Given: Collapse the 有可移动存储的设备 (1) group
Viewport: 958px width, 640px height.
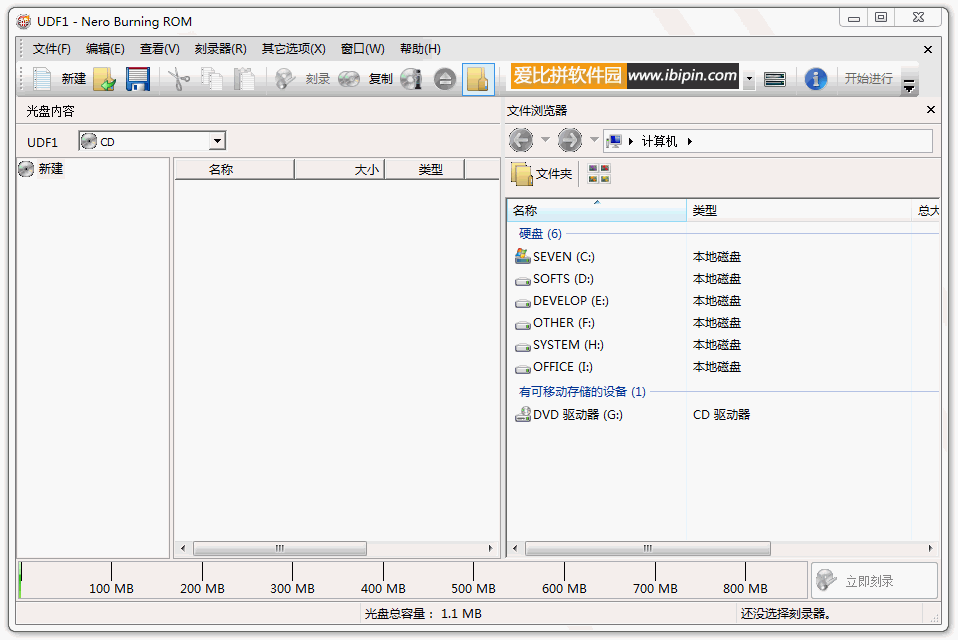Looking at the screenshot, I should click(582, 391).
